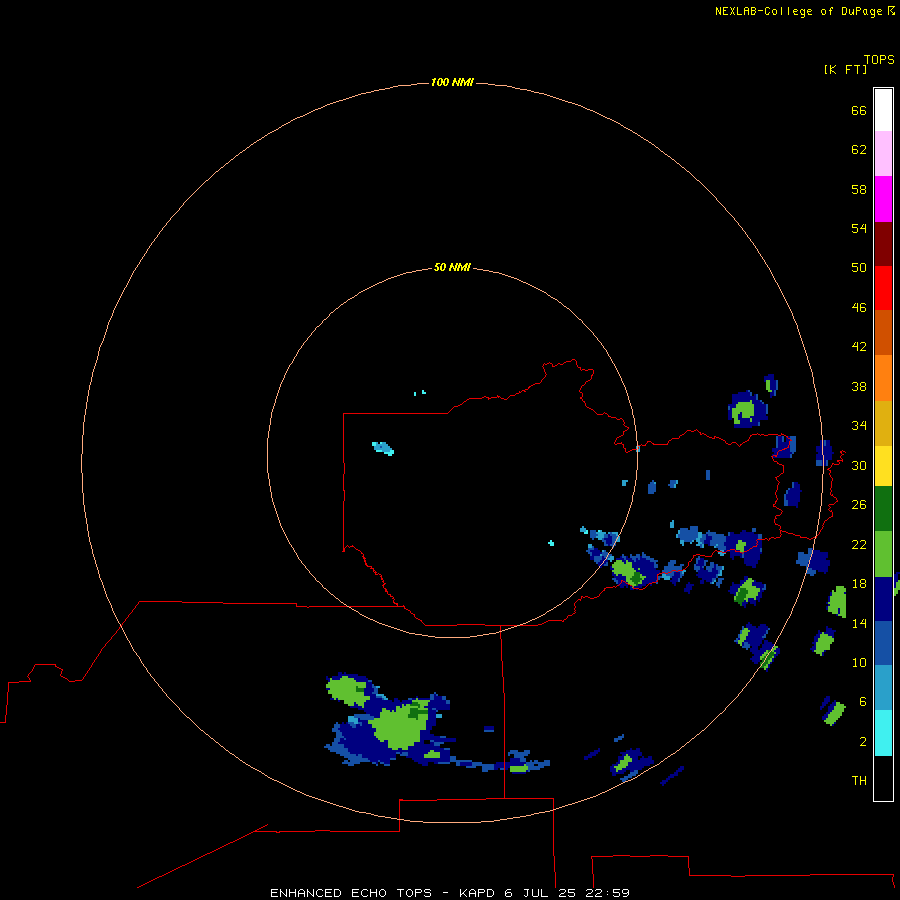Screen dimensions: 900x900
Task: Click the 30 value on the scale
Action: (x=859, y=465)
